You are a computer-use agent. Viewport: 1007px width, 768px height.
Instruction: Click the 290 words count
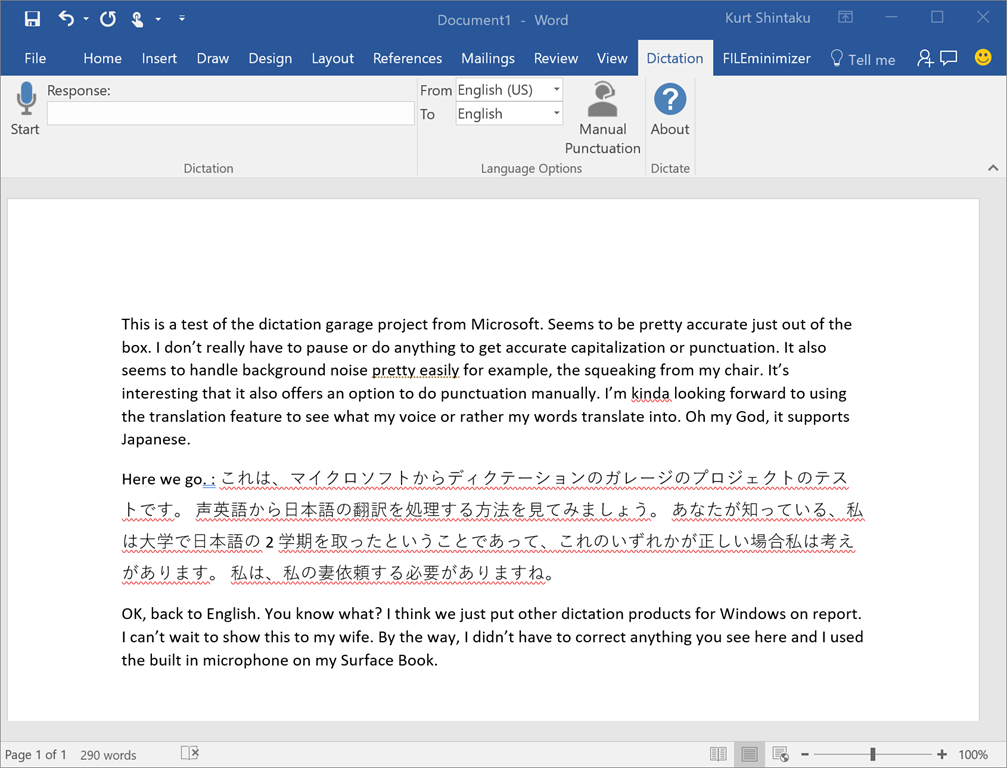pos(108,755)
